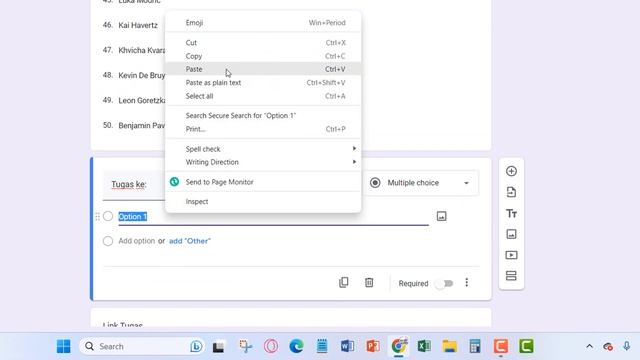This screenshot has width=640, height=360.
Task: Open Task View on the taskbar
Action: [x=218, y=347]
